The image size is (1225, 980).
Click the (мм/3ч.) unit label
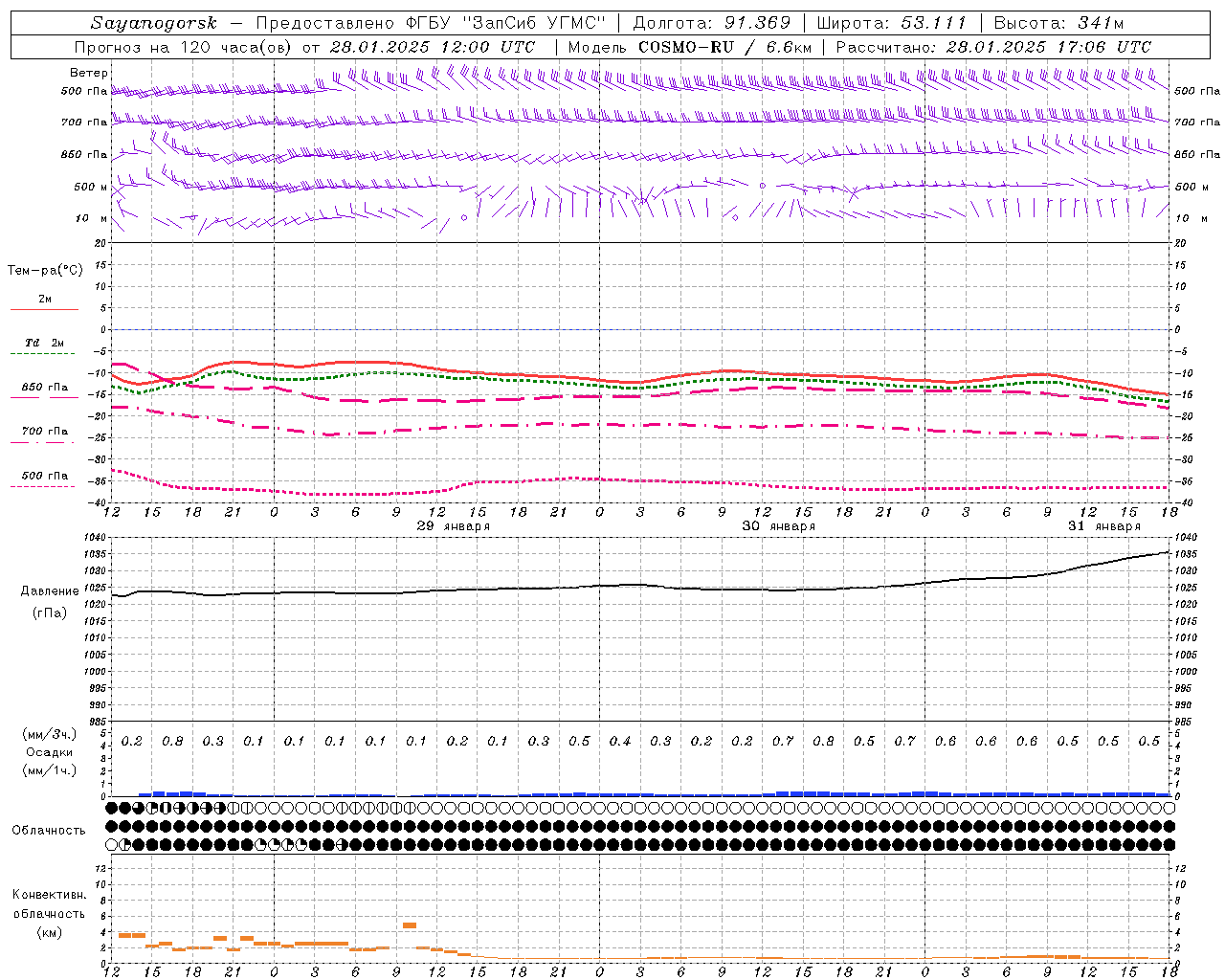(50, 734)
